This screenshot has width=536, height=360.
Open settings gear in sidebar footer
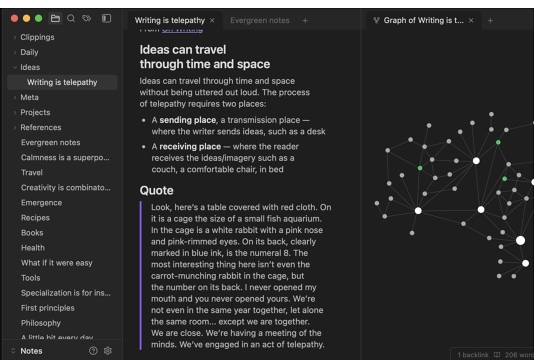108,350
